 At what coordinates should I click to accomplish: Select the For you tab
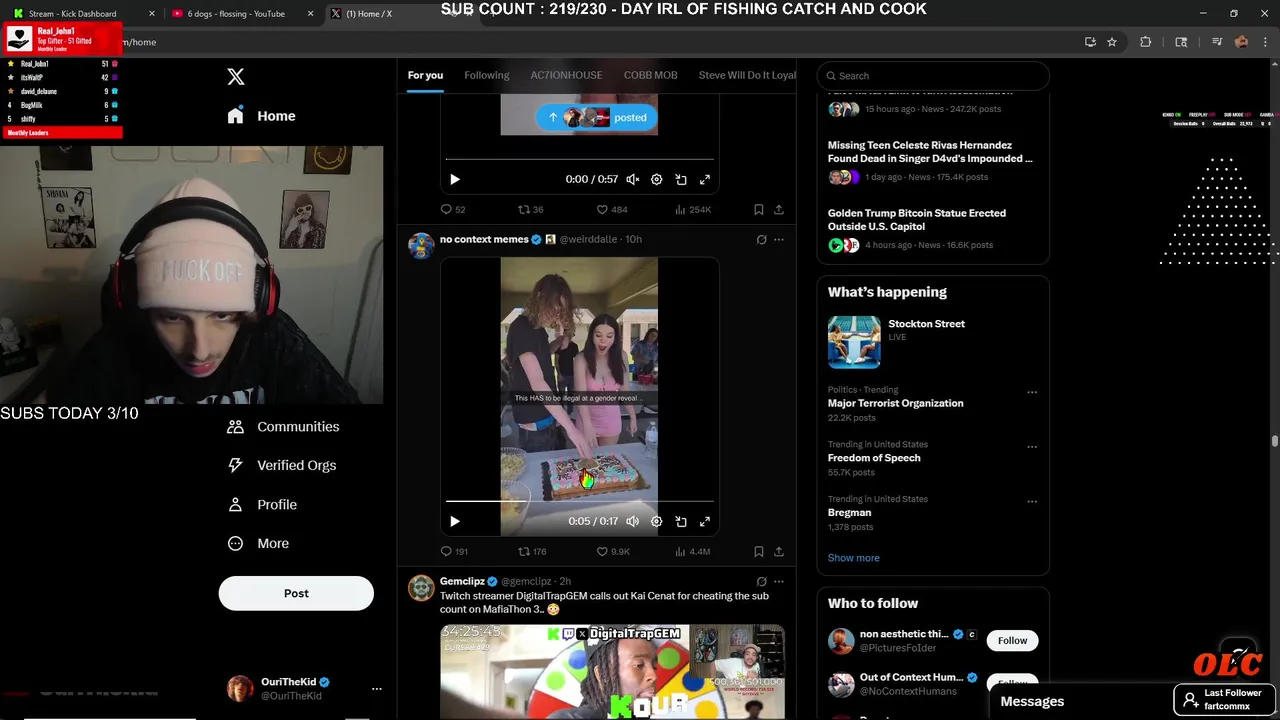[x=425, y=75]
